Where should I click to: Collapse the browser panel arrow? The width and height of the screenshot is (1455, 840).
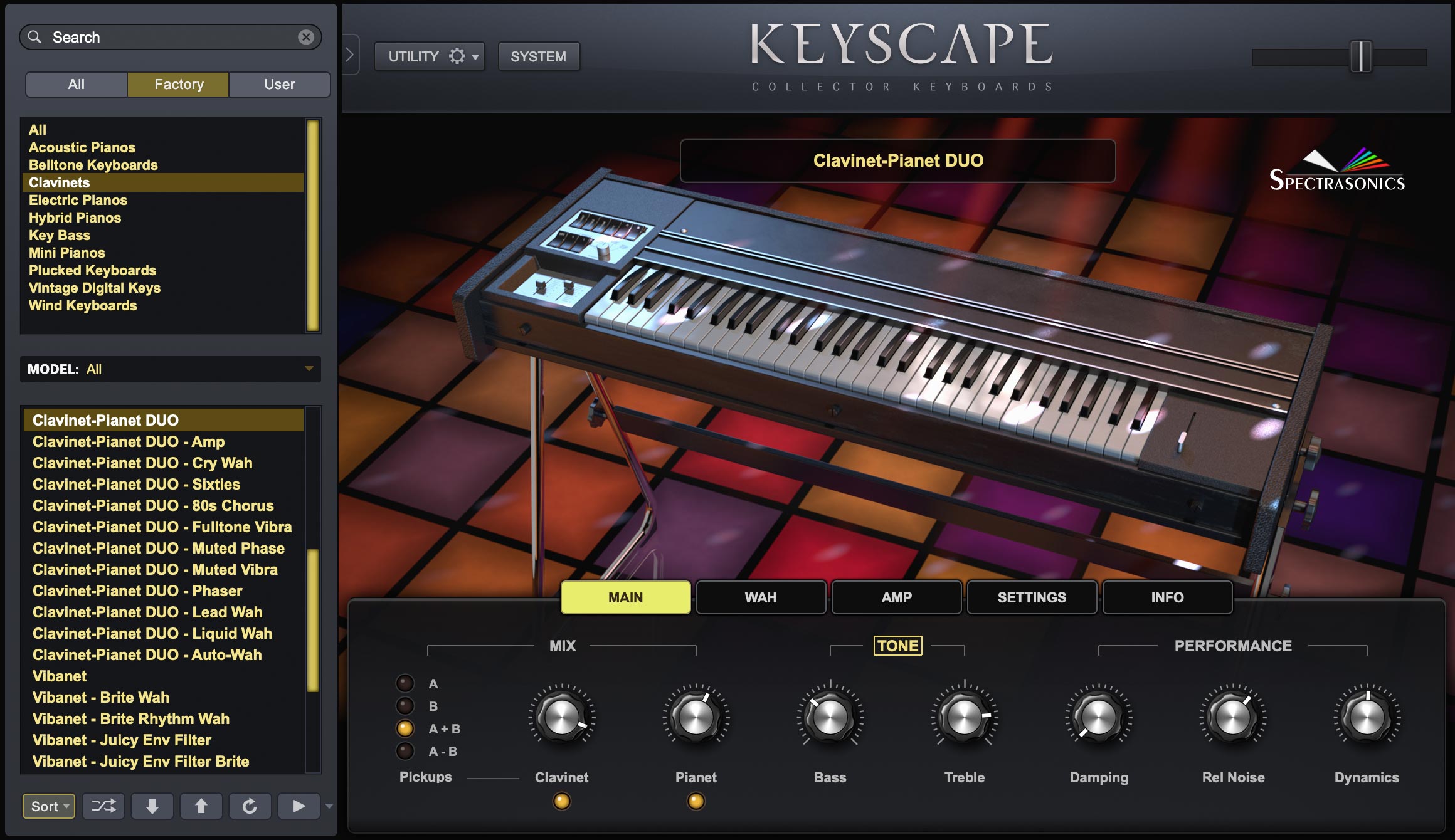(x=350, y=55)
